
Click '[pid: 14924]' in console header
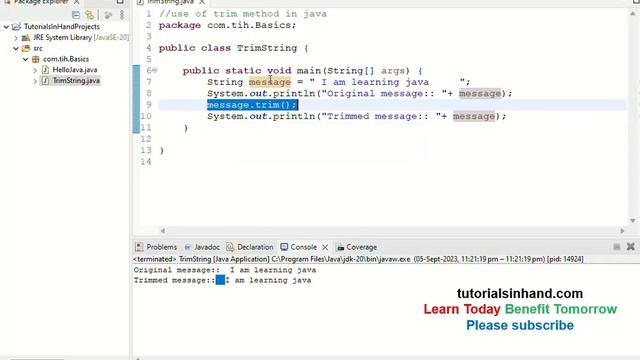coord(565,259)
